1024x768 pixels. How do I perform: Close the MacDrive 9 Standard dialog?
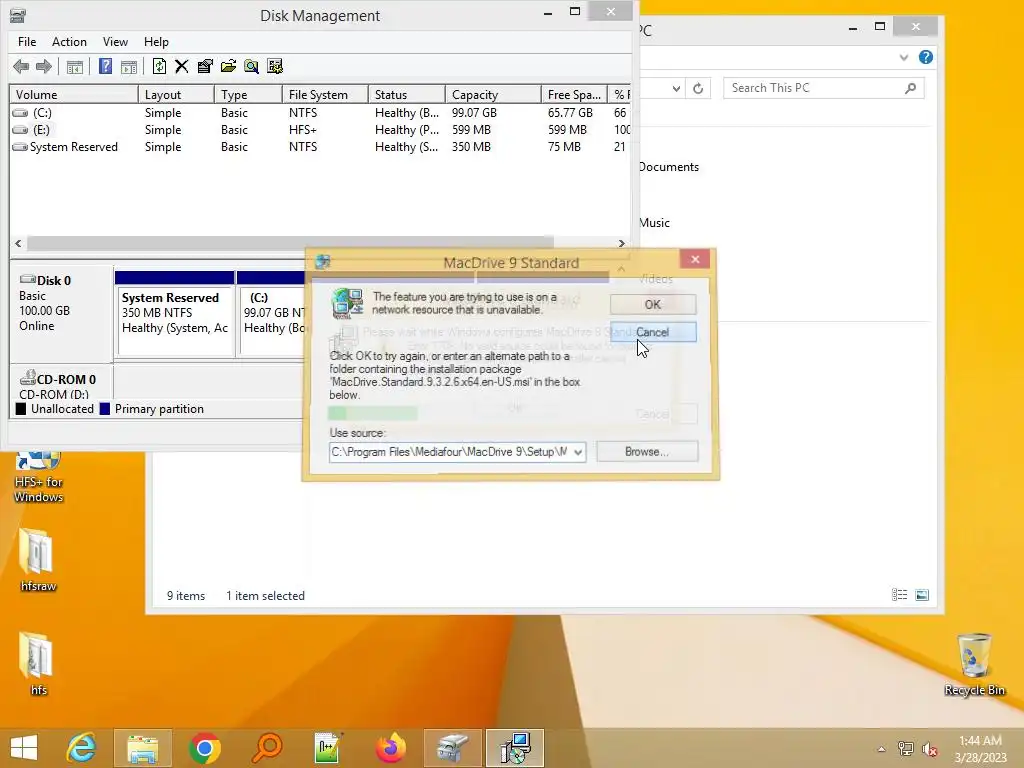pos(695,259)
